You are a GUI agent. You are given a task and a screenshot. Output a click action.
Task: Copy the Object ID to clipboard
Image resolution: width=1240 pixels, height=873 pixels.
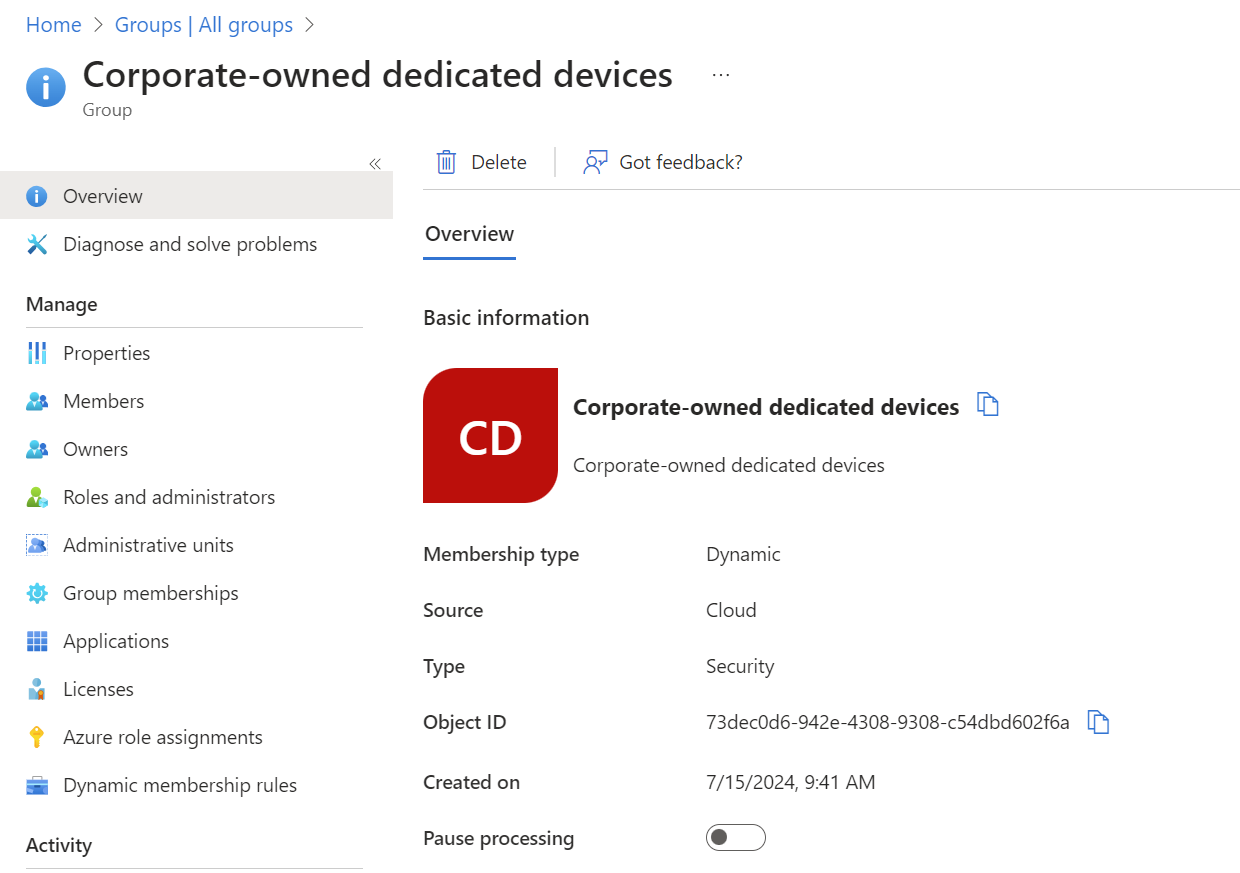1098,721
